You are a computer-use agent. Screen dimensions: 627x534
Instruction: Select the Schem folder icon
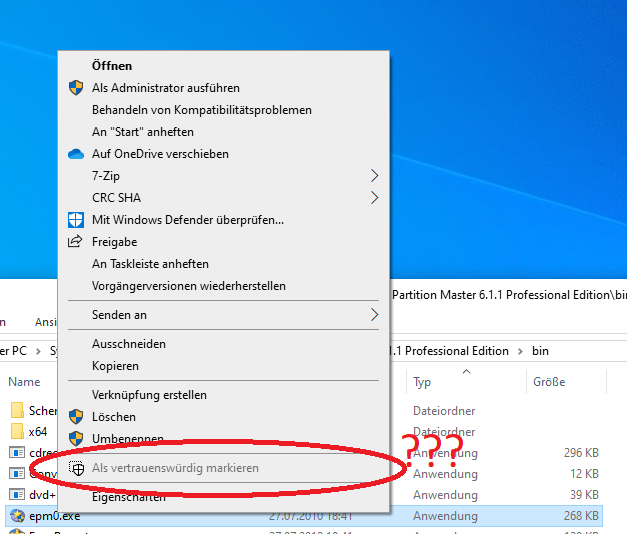[x=17, y=410]
